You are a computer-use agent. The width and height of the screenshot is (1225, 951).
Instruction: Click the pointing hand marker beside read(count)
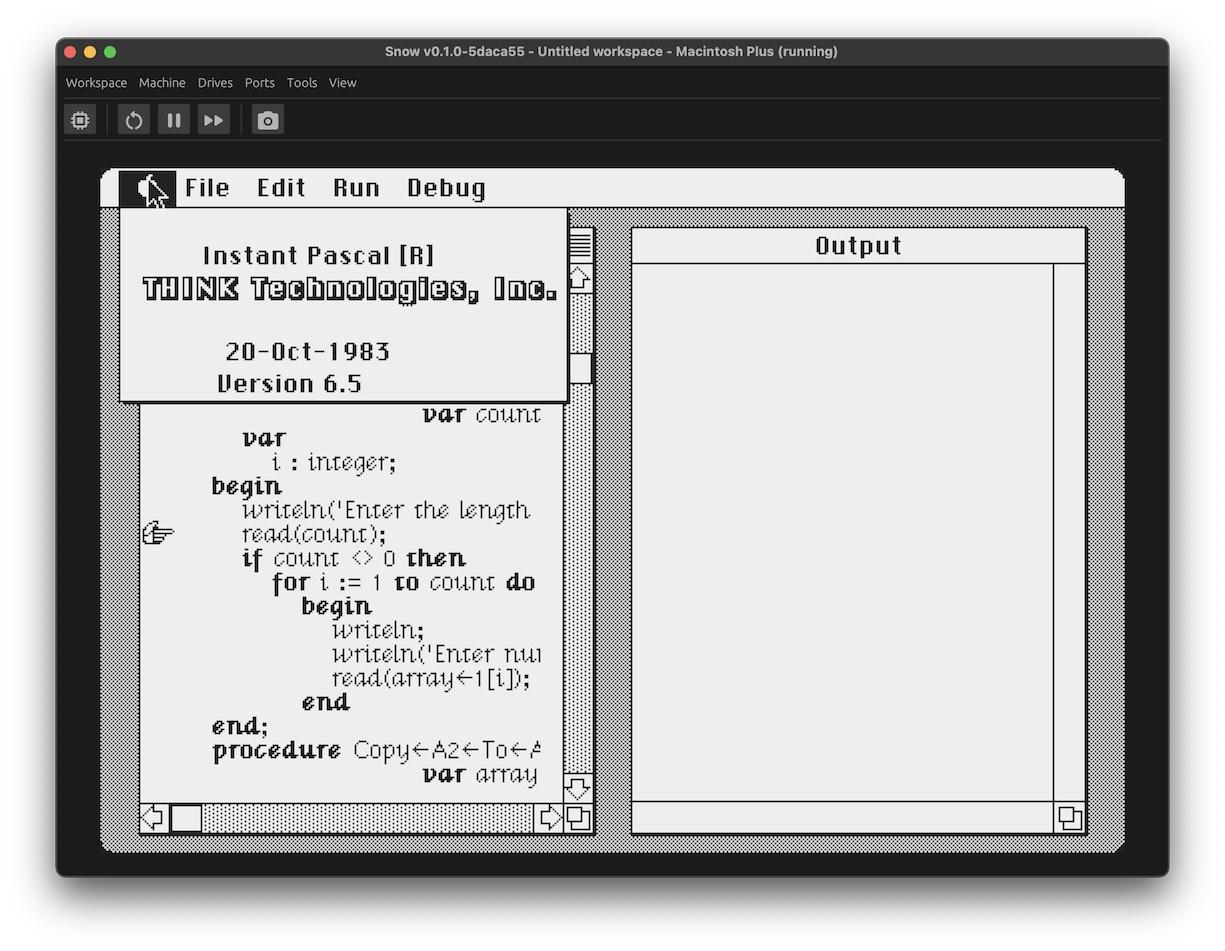(158, 534)
